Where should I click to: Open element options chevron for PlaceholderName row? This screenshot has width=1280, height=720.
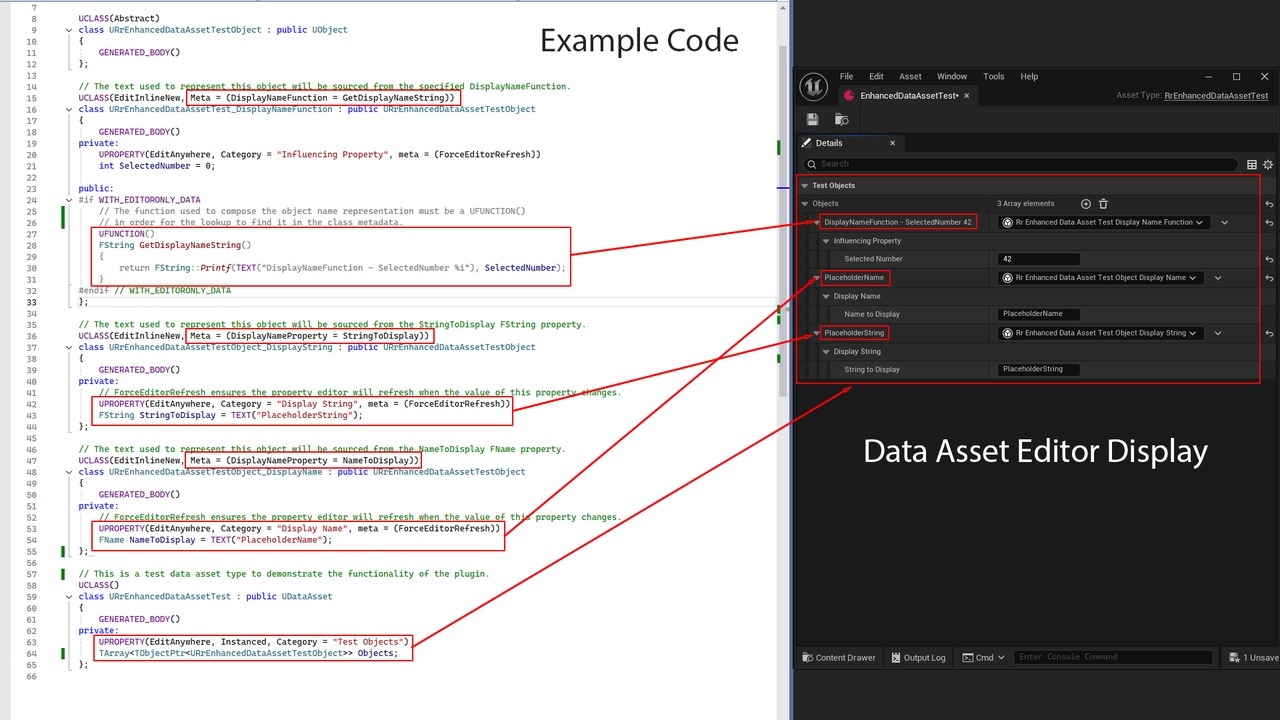click(1218, 277)
